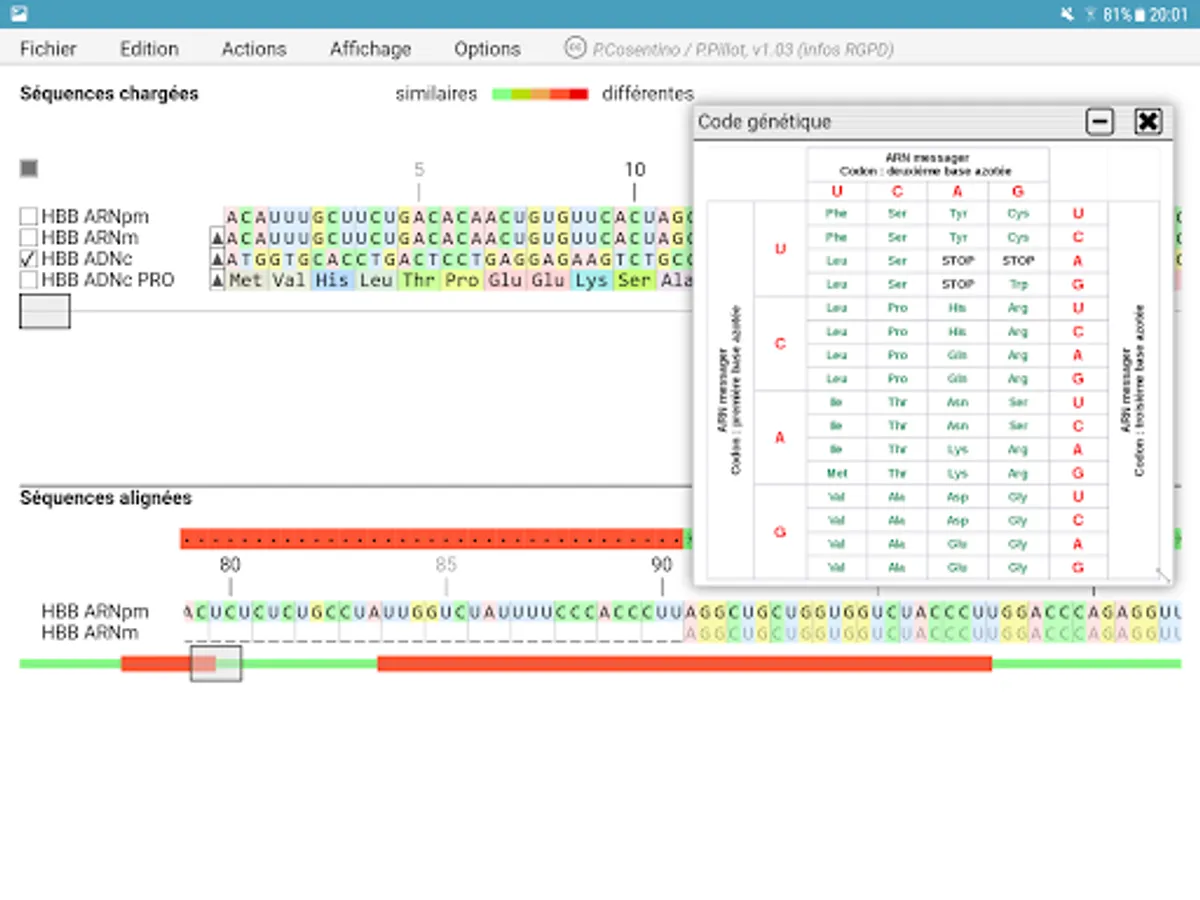Untick the HBB ADNc sequence checkbox
This screenshot has height=900, width=1200.
(29, 259)
